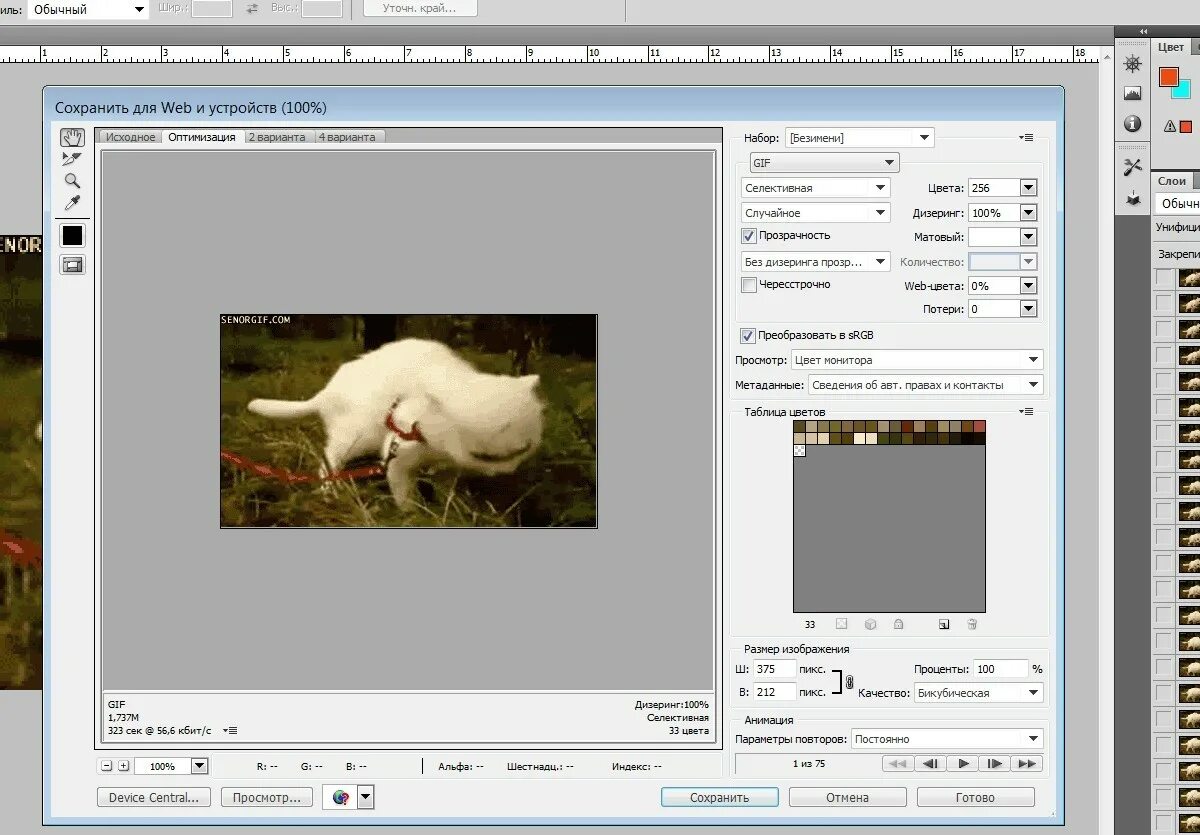Click the Сохранить button

[719, 798]
